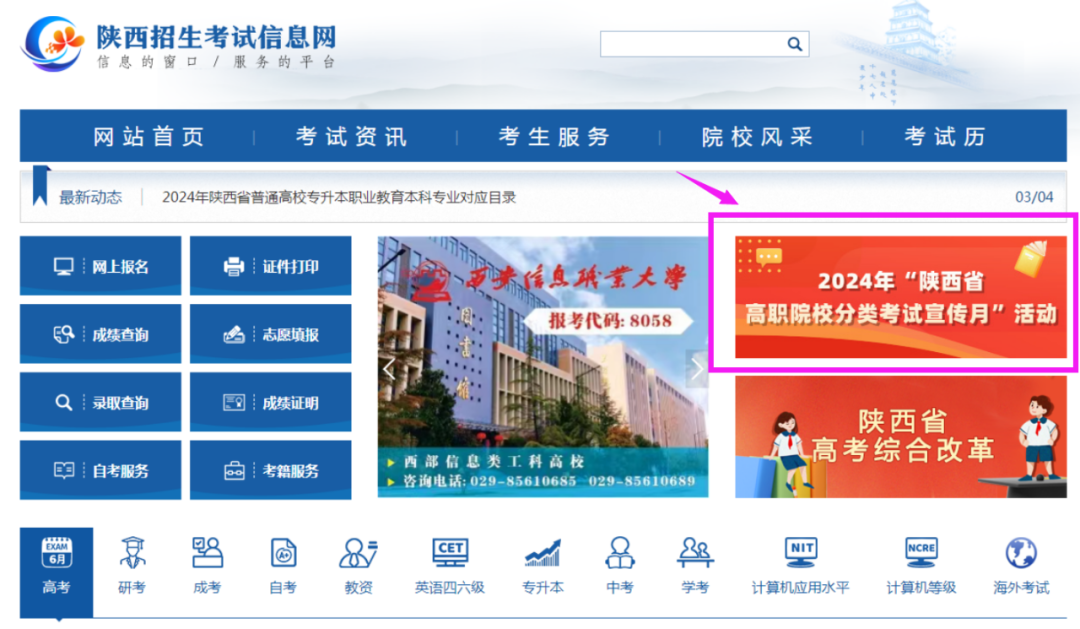
Task: Click the 教资 teacher qualification icon
Action: tap(358, 553)
